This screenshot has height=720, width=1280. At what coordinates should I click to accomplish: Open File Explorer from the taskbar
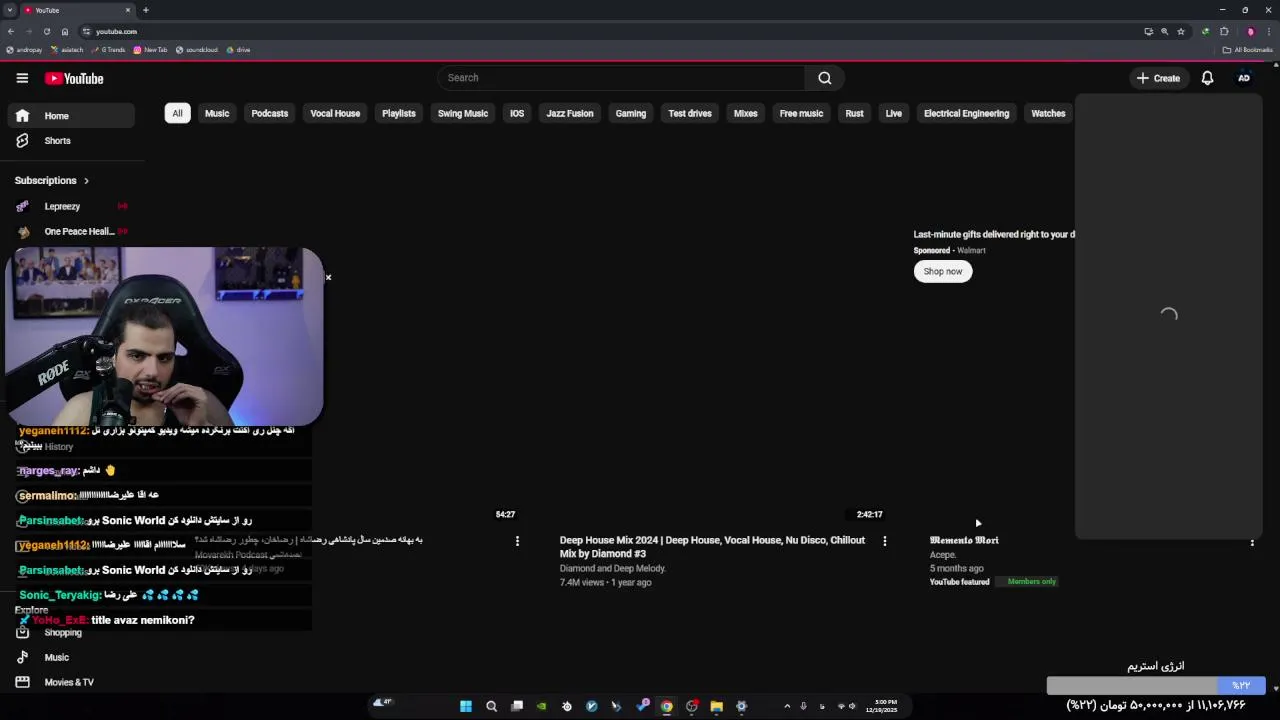tap(716, 706)
